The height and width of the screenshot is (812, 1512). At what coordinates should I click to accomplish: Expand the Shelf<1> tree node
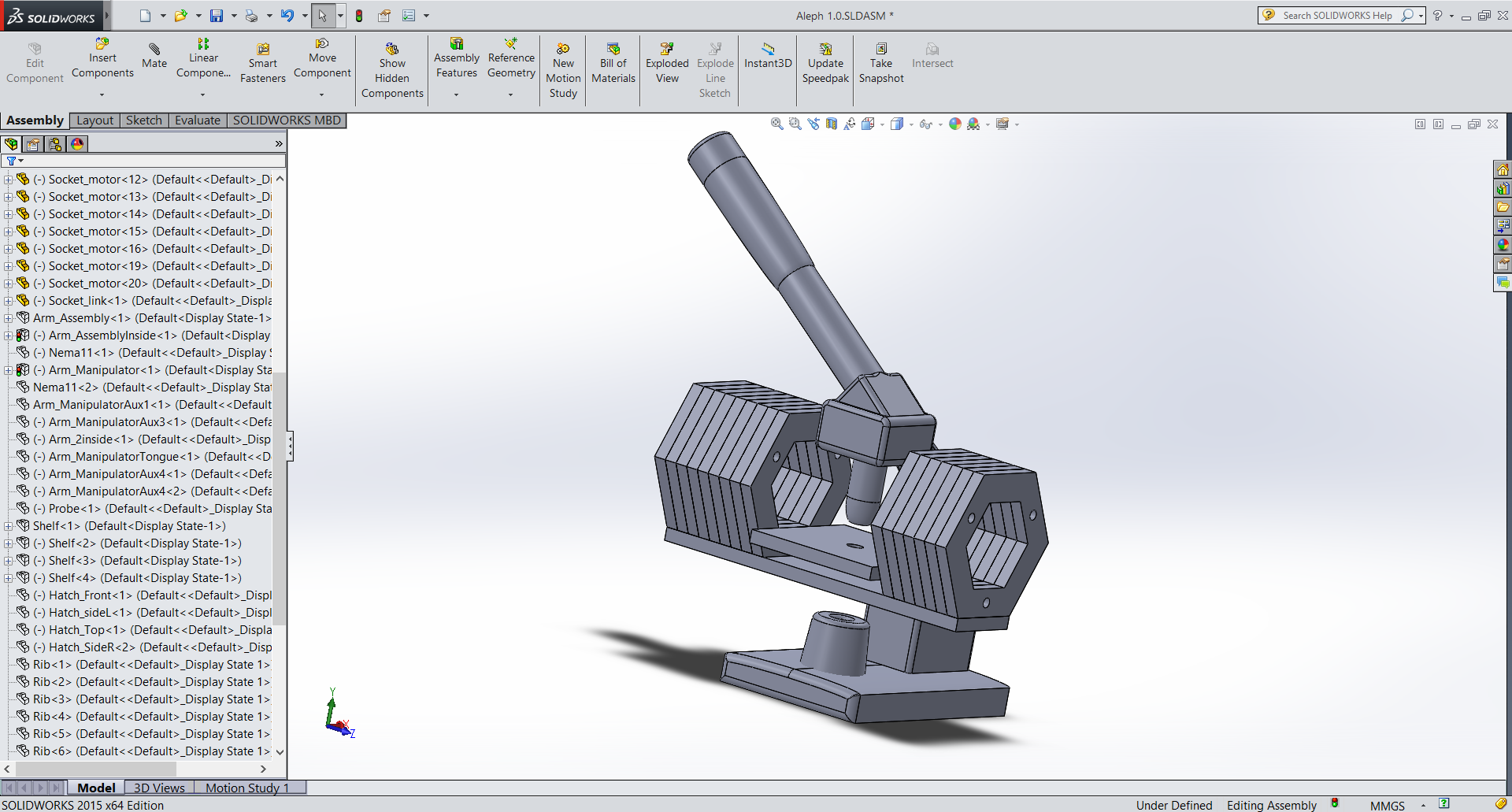click(x=8, y=526)
